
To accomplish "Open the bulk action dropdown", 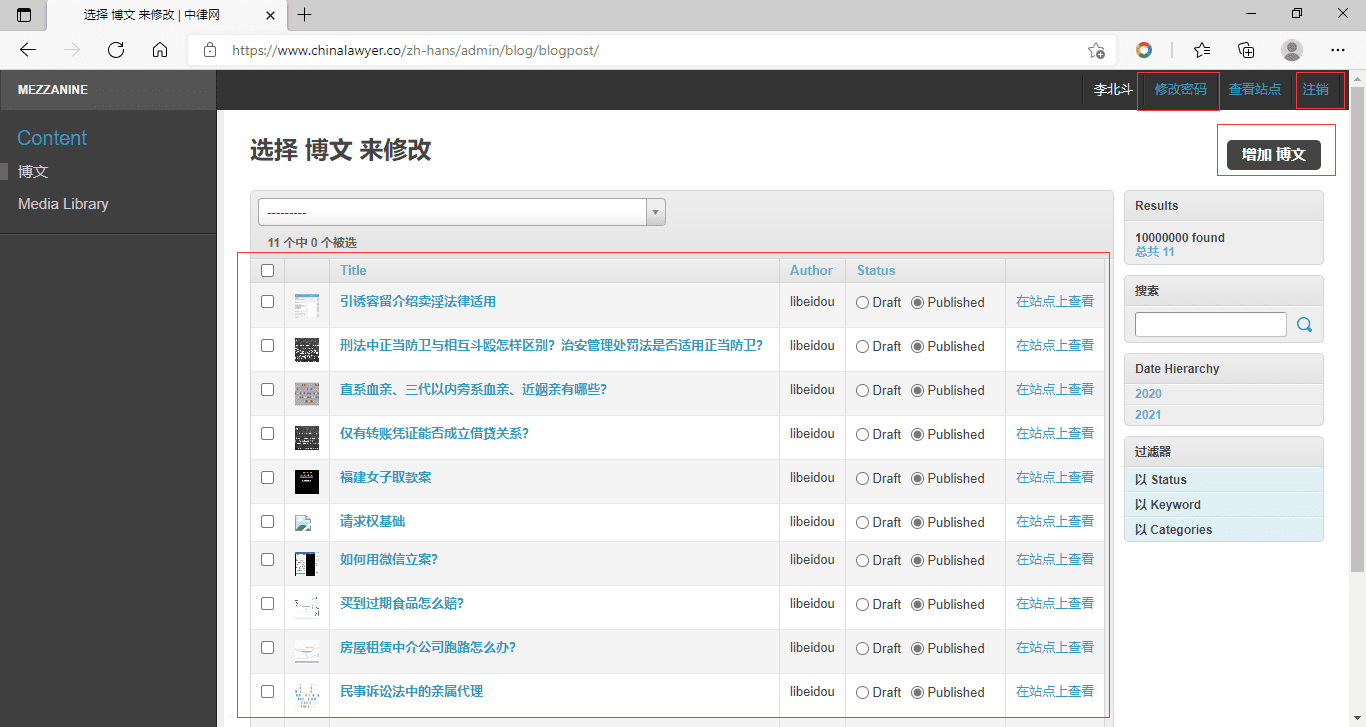I will click(462, 212).
